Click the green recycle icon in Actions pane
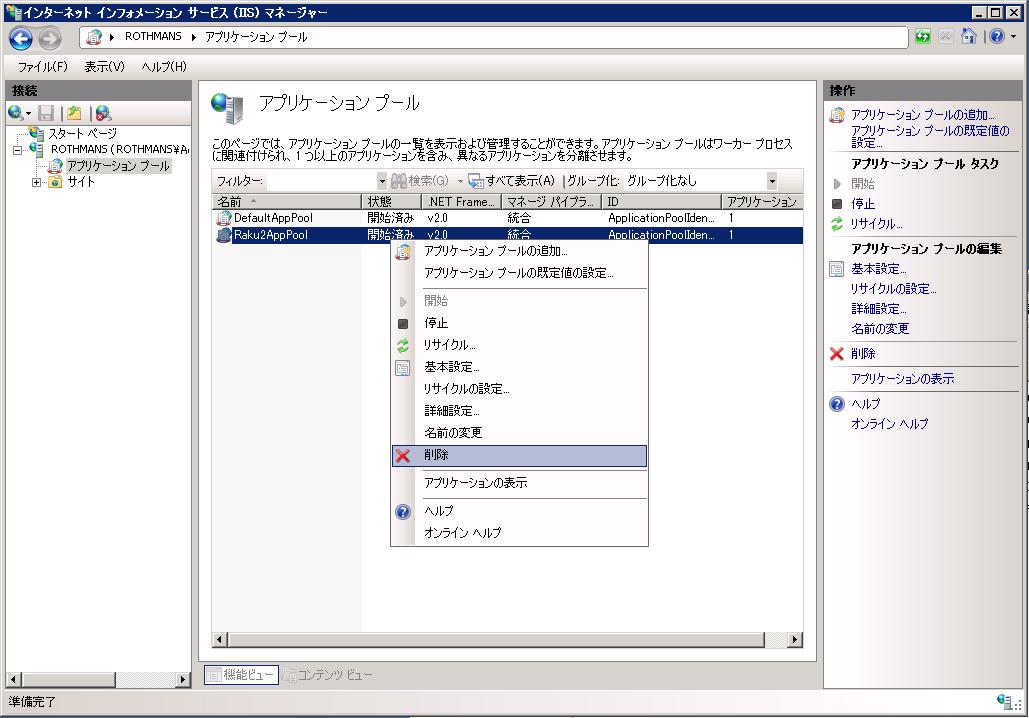The height and width of the screenshot is (718, 1029). [837, 224]
